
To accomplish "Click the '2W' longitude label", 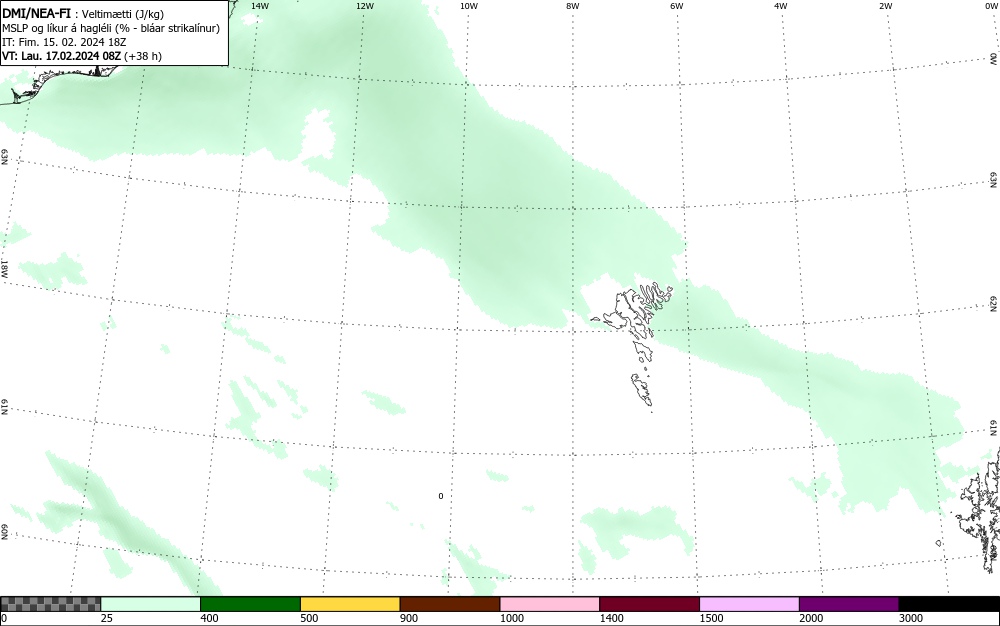I will 885,6.
